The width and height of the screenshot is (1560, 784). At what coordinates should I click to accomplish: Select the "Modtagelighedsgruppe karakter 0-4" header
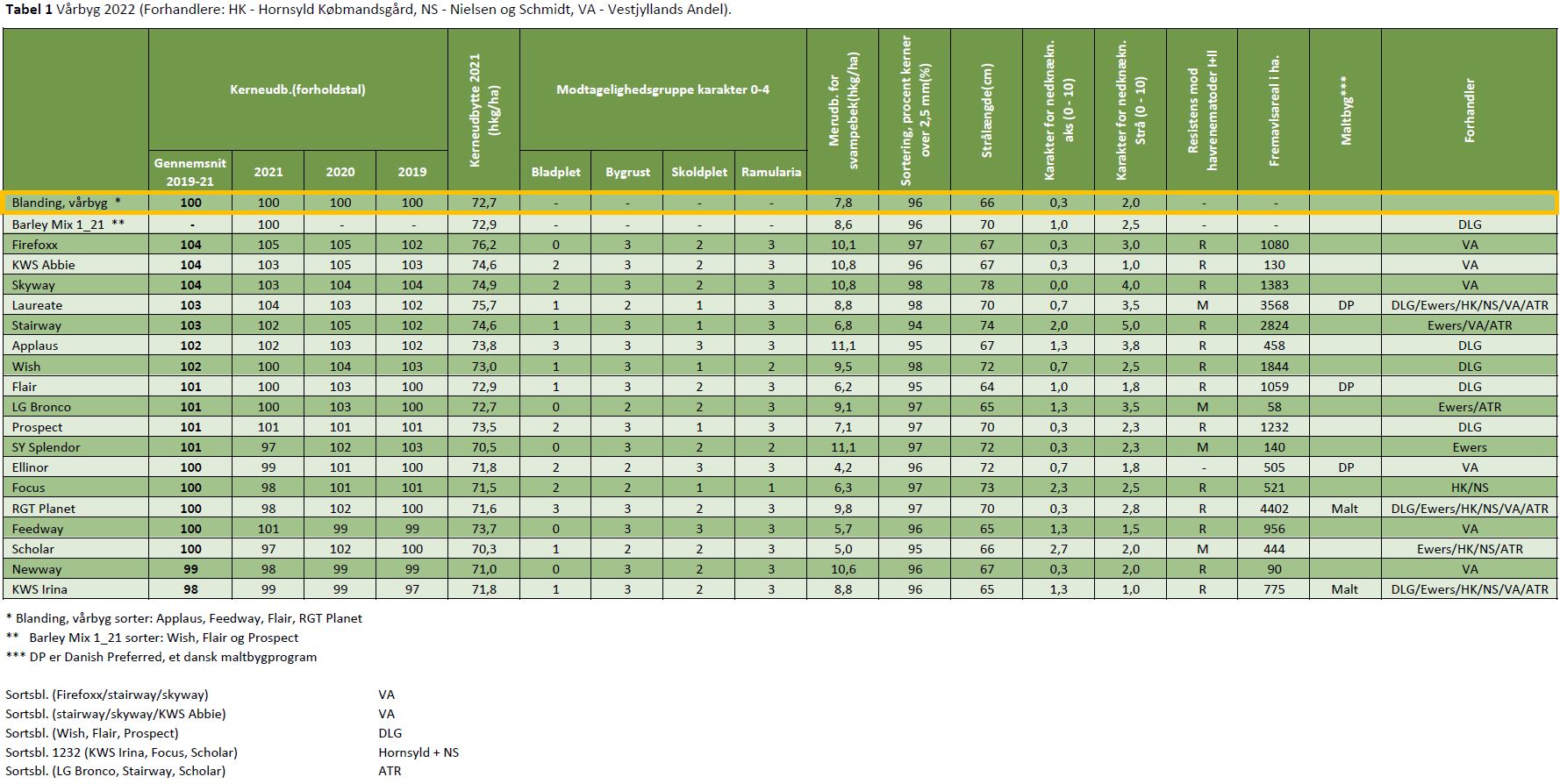pos(662,89)
